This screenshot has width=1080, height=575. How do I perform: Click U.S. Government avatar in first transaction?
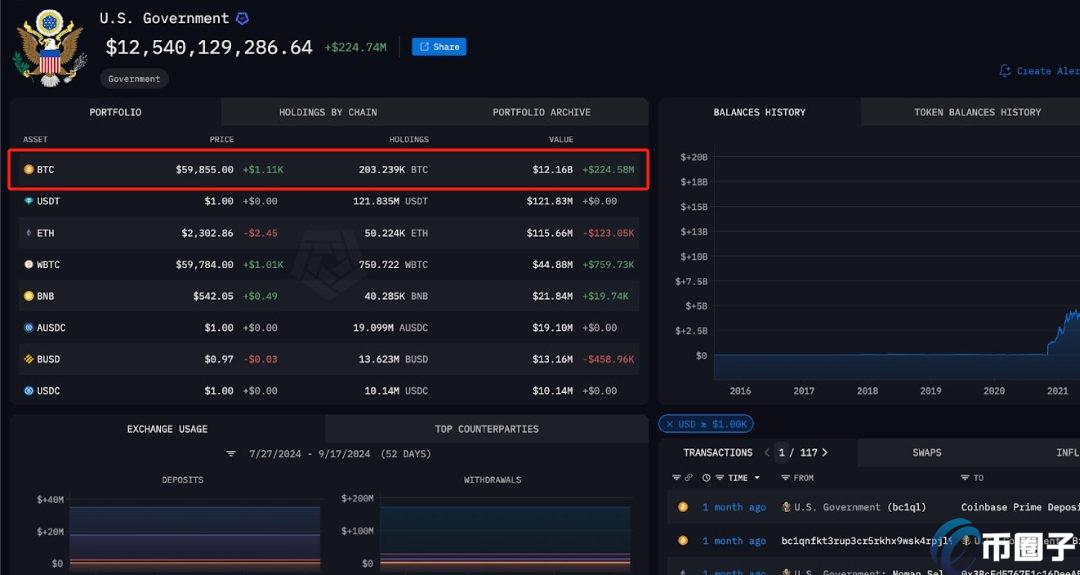787,508
